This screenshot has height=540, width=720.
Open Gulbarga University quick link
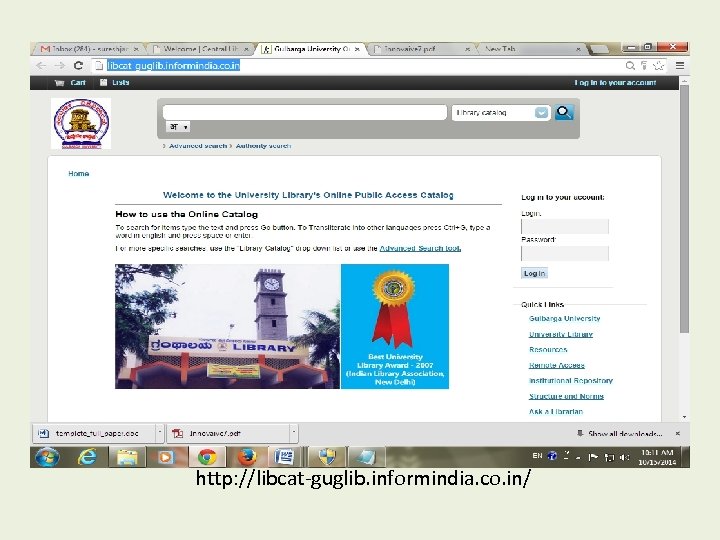click(564, 318)
